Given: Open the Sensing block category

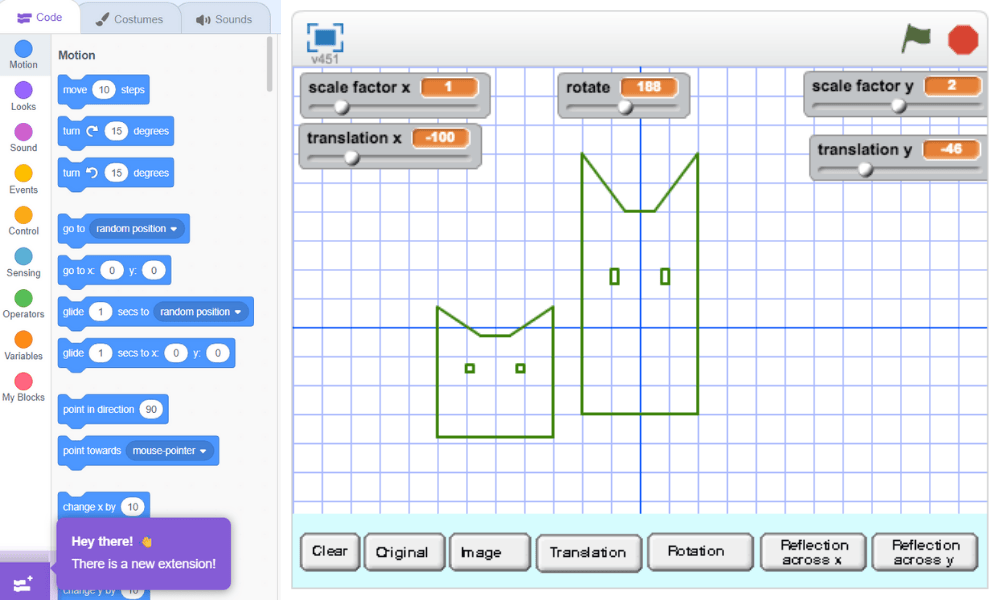Looking at the screenshot, I should pos(23,257).
